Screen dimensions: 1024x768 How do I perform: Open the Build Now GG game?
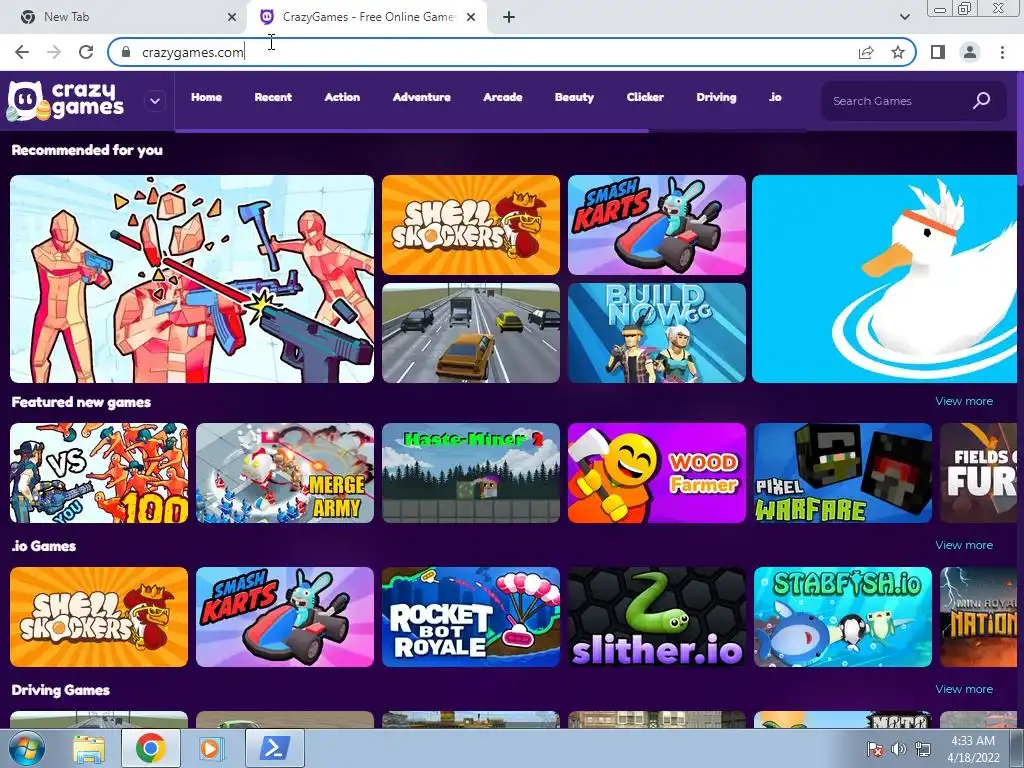[x=656, y=333]
